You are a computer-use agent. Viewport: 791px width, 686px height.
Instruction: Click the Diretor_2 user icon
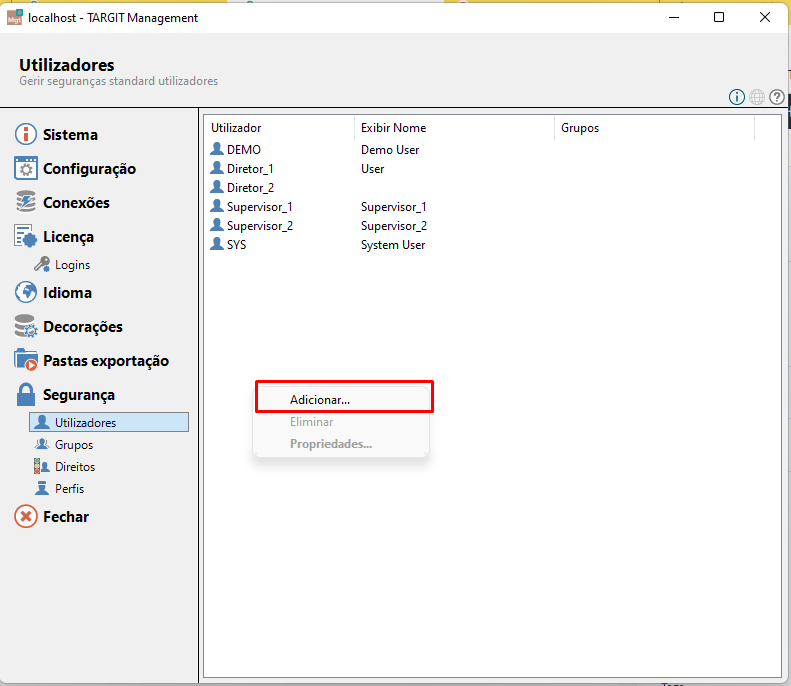click(x=217, y=187)
